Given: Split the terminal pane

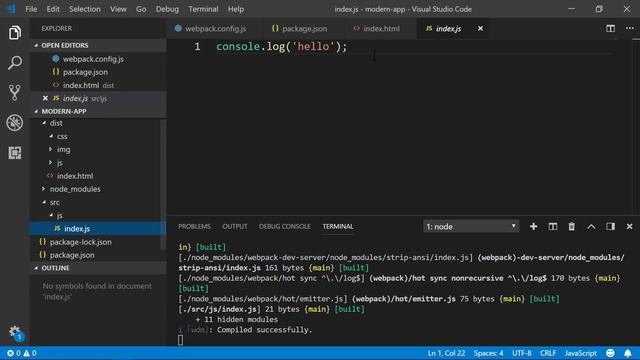Looking at the screenshot, I should [x=553, y=227].
